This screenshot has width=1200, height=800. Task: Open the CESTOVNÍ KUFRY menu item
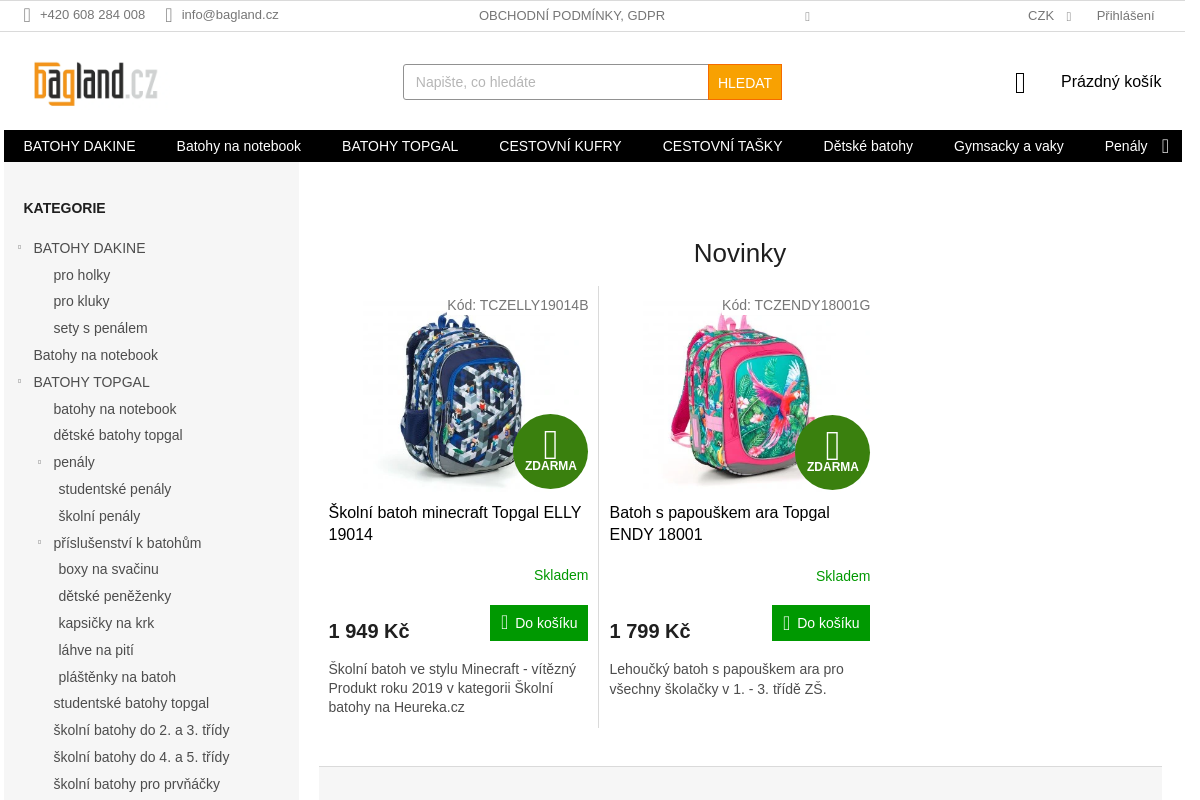tap(560, 146)
